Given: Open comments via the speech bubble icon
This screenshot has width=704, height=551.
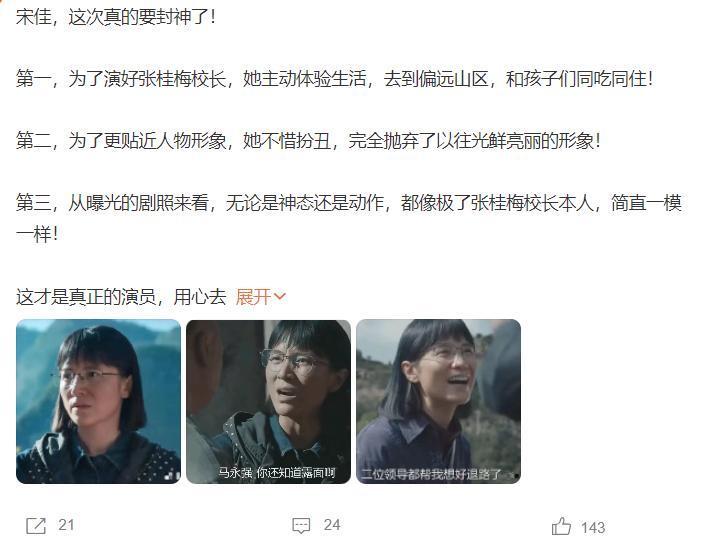Looking at the screenshot, I should click(x=301, y=525).
